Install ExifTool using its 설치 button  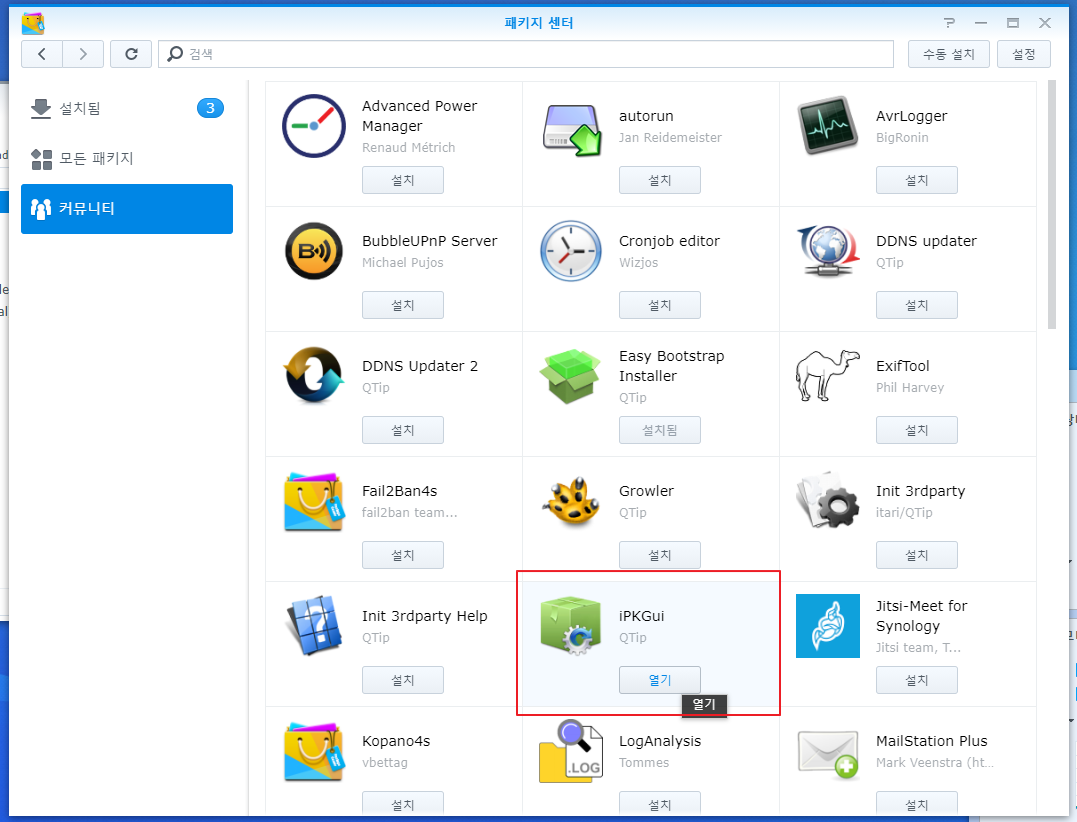coord(916,430)
